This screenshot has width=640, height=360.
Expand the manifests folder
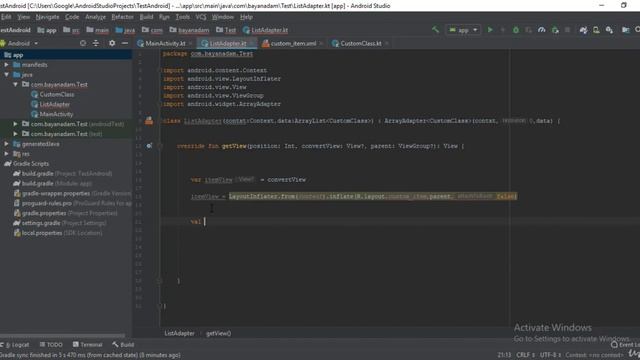point(7,64)
